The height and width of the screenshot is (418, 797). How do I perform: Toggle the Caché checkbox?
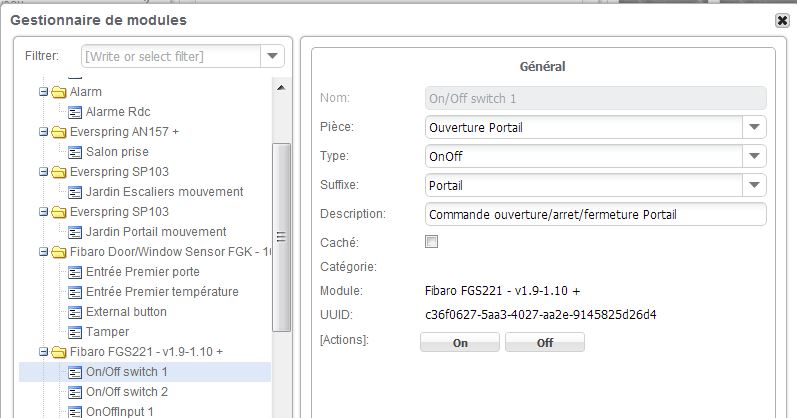click(x=432, y=241)
